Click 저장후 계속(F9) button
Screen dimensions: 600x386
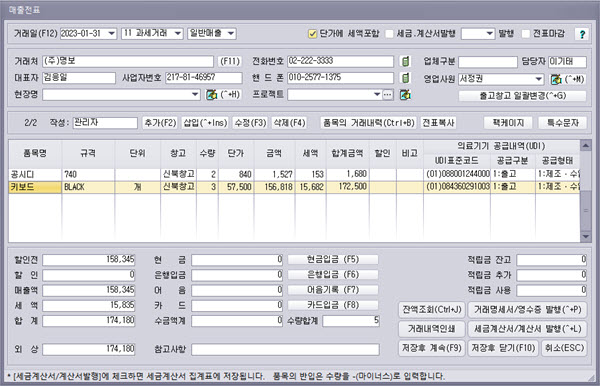(x=432, y=348)
